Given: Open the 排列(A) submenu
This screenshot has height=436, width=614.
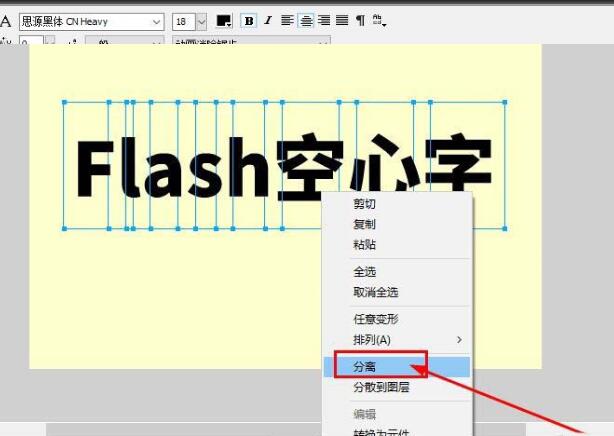Looking at the screenshot, I should pos(397,340).
